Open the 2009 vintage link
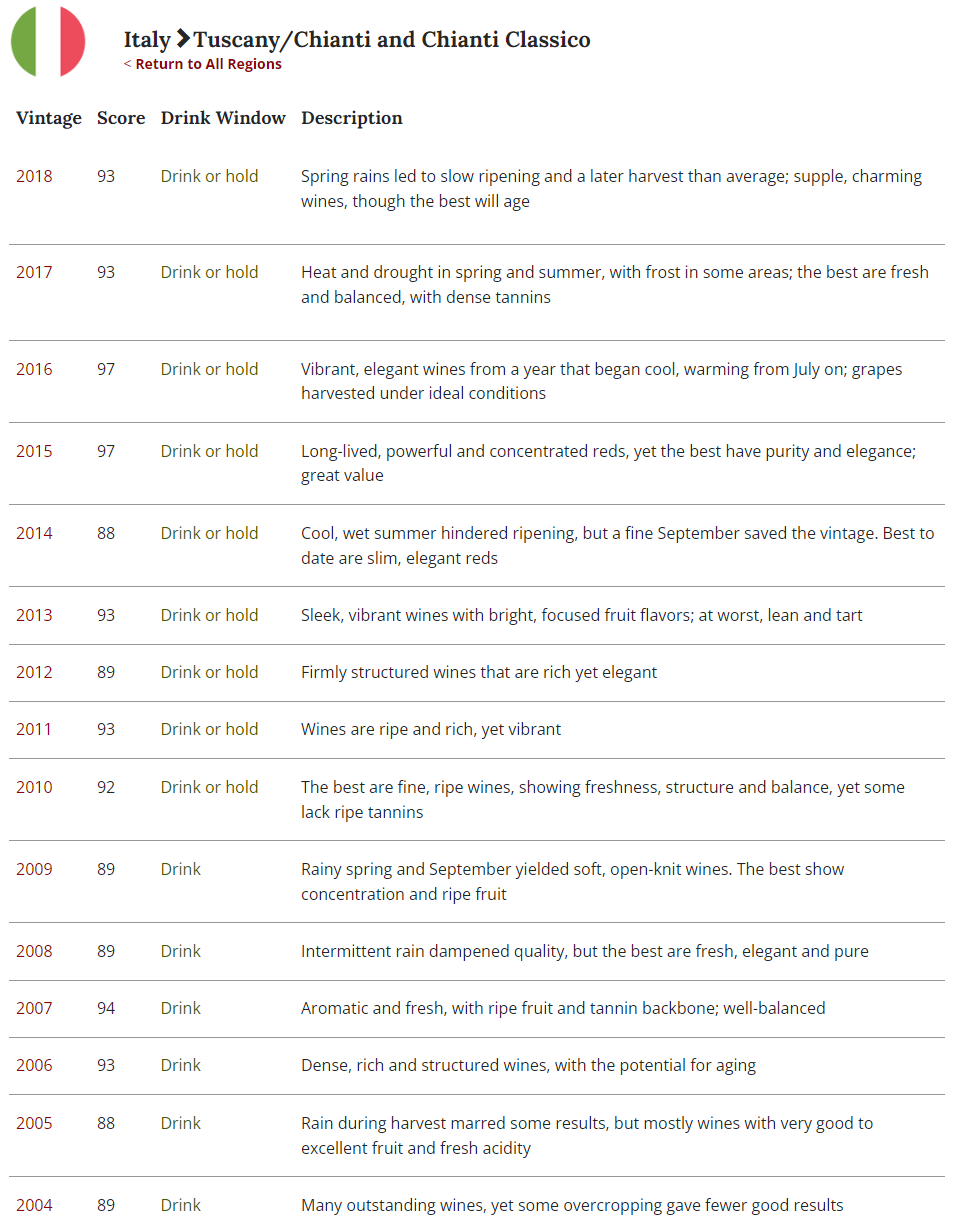 (x=34, y=869)
